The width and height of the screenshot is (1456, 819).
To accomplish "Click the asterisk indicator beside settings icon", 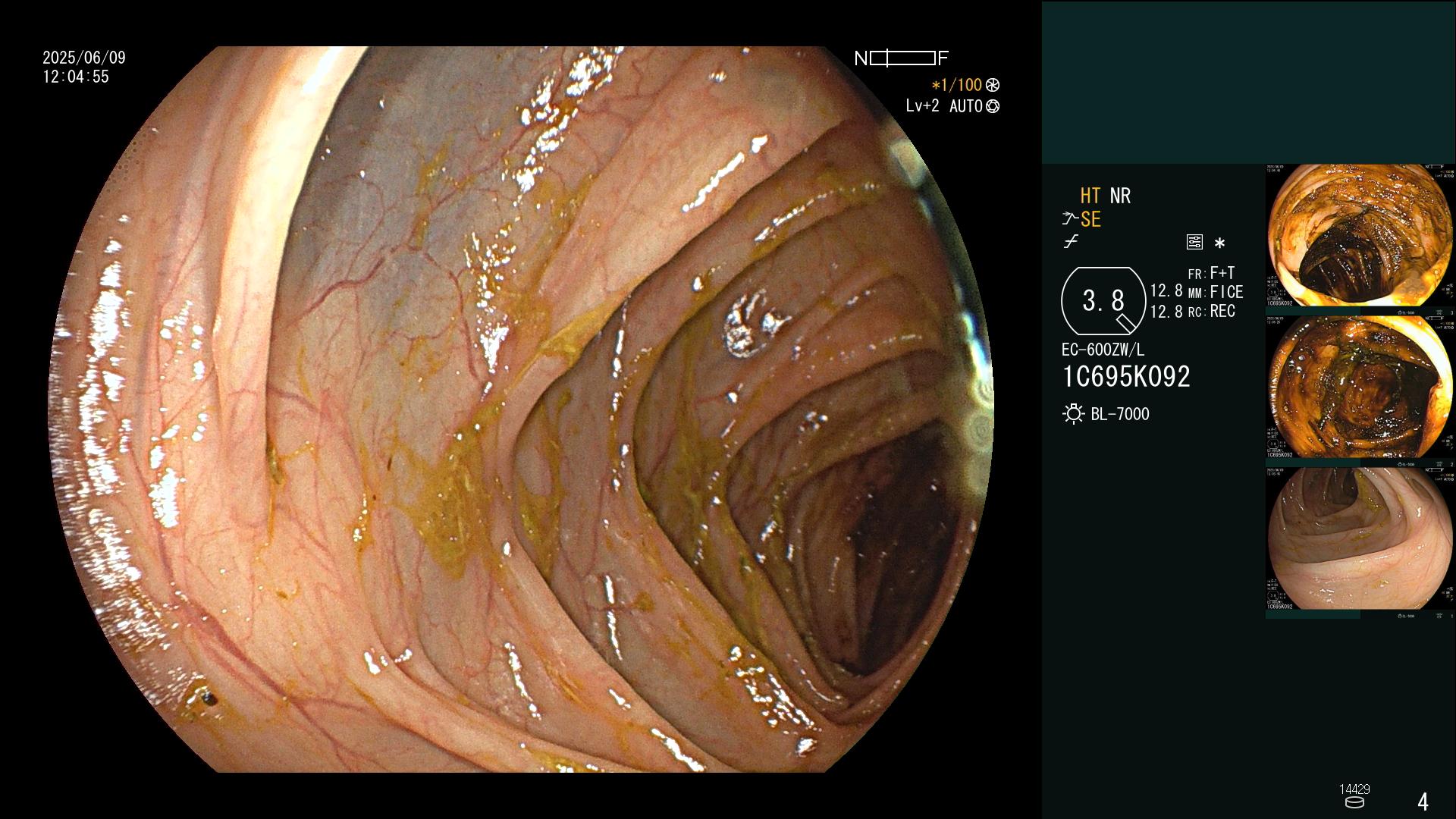I will click(1219, 243).
